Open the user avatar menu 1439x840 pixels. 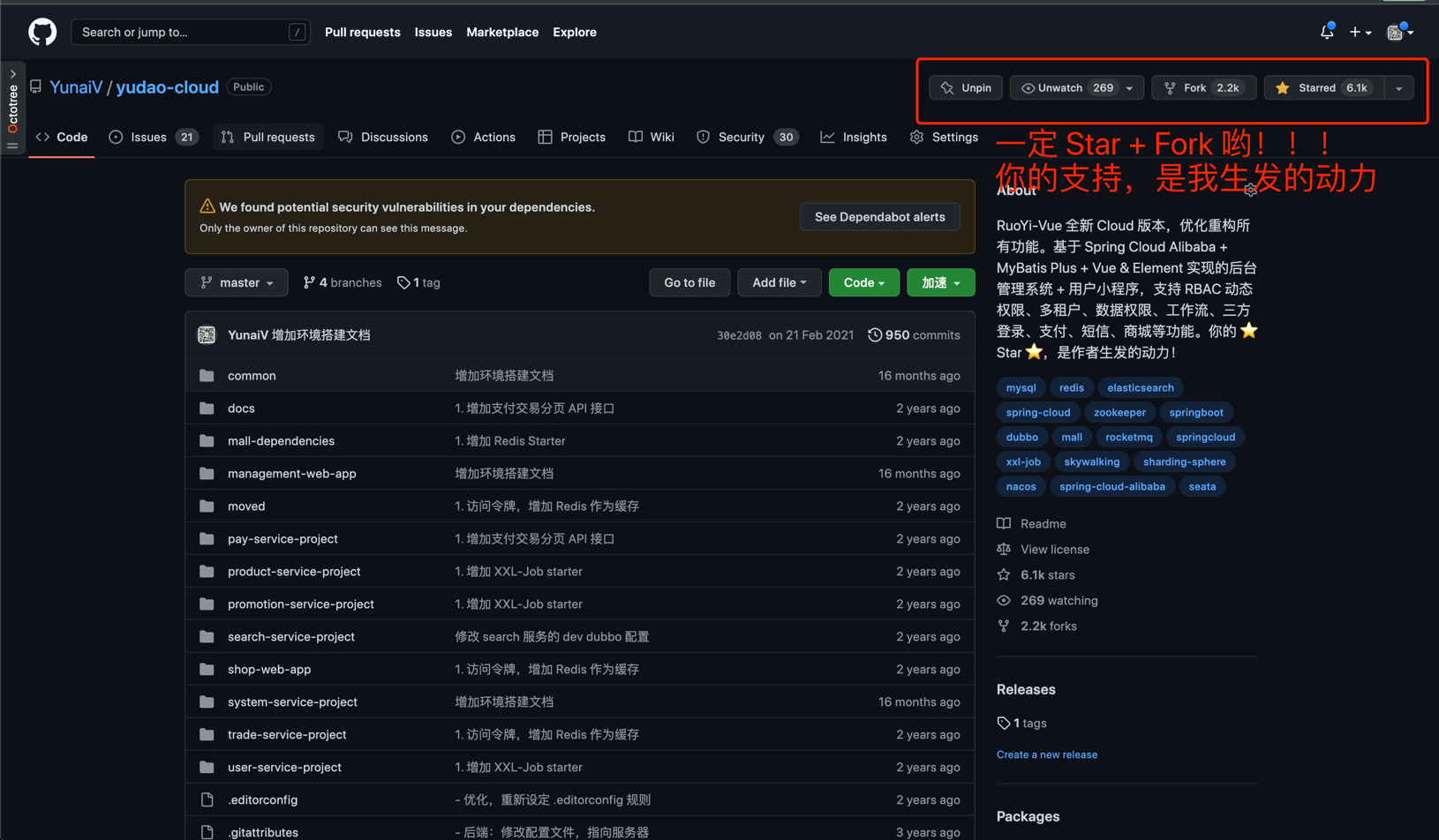[1400, 32]
